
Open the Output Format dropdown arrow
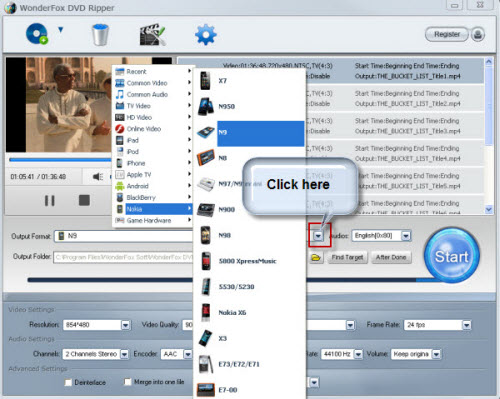point(318,236)
